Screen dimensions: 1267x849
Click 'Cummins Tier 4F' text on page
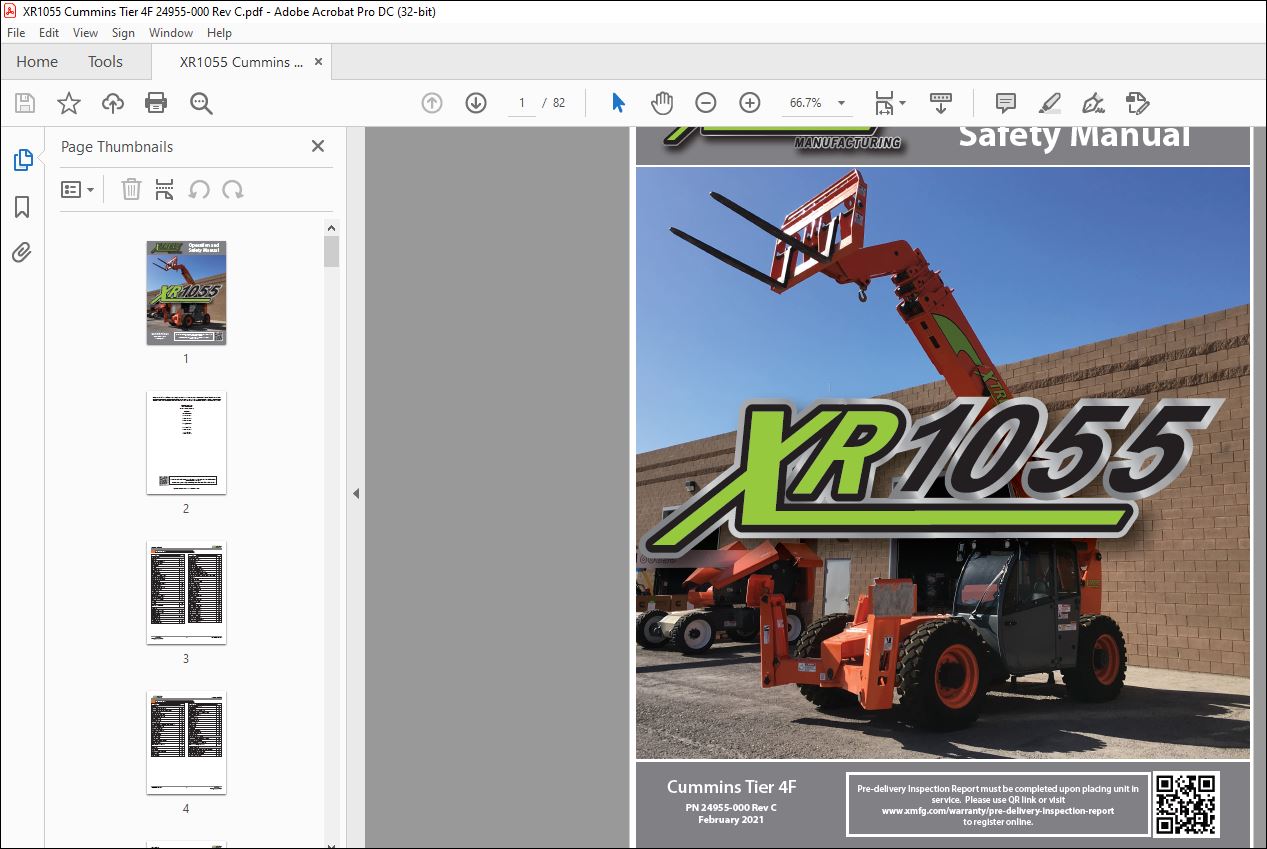click(731, 787)
